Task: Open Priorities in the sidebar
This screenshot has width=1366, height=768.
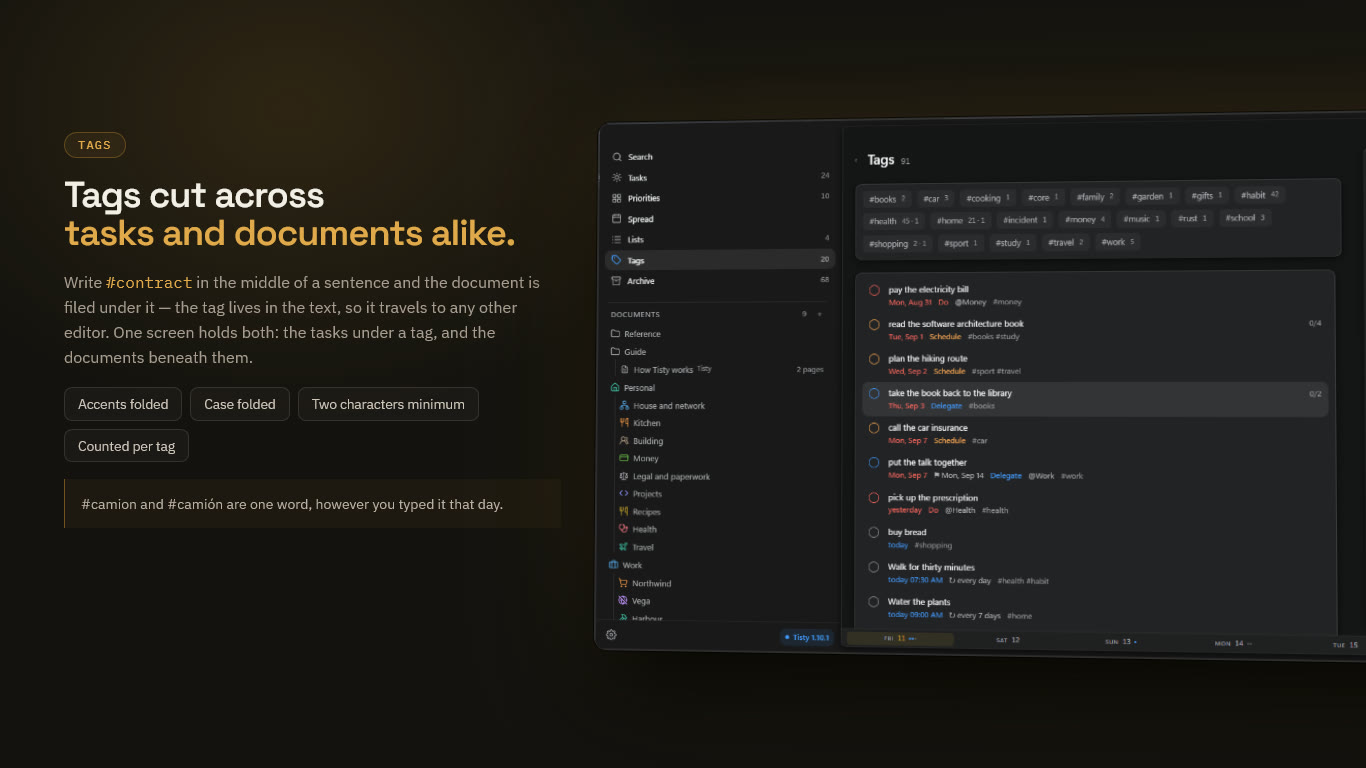Action: coord(720,198)
